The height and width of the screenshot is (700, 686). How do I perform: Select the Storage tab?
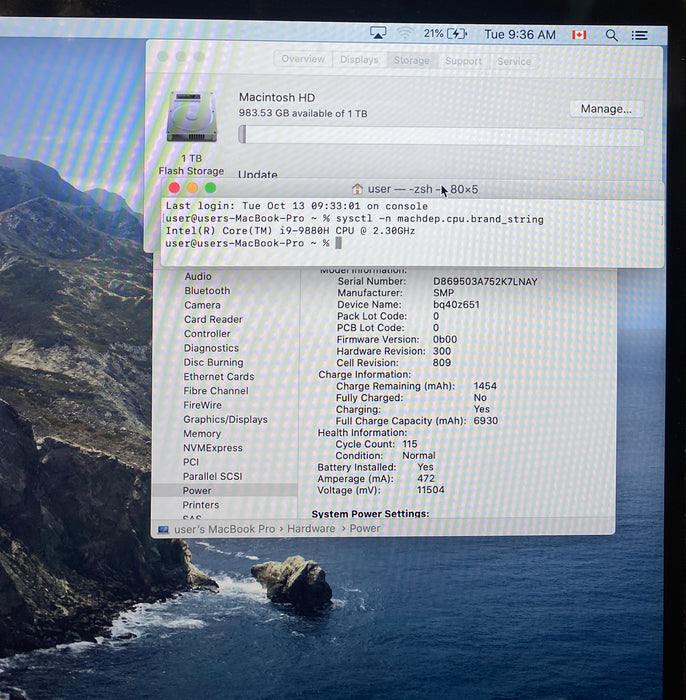(412, 60)
